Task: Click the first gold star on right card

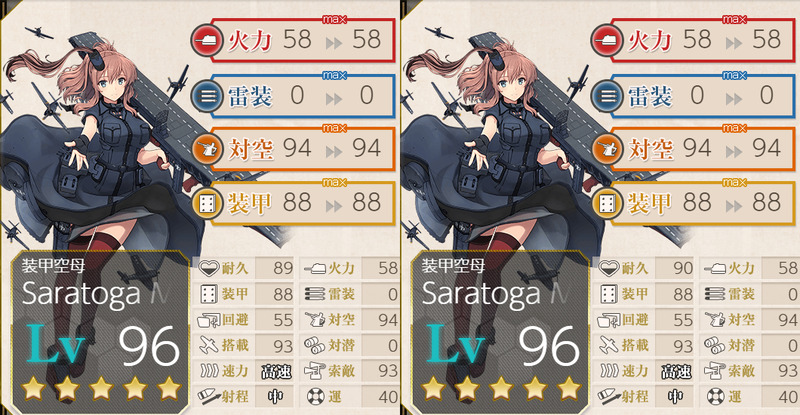Action: (x=433, y=389)
